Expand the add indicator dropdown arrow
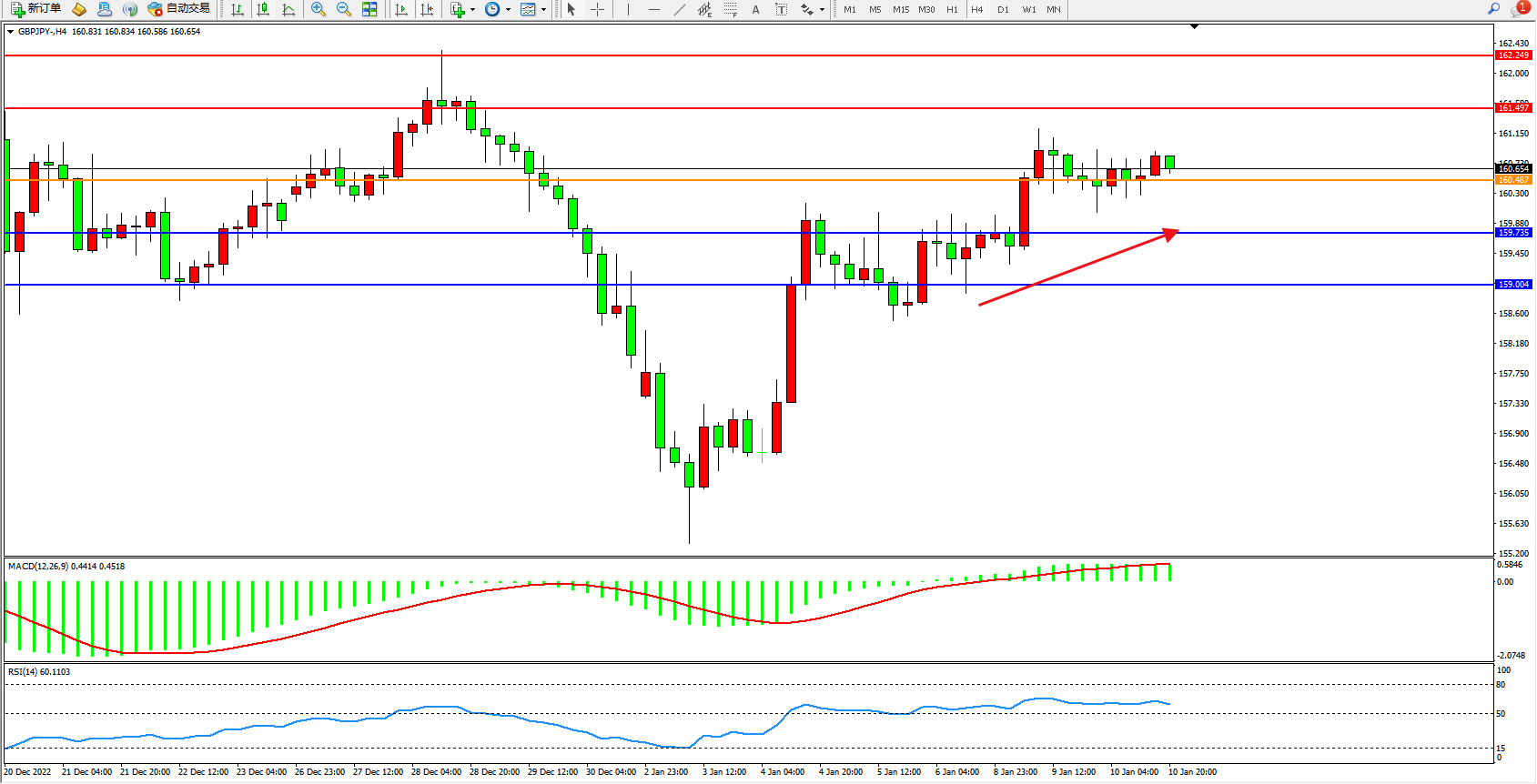Screen dimensions: 1537x784 [x=472, y=10]
